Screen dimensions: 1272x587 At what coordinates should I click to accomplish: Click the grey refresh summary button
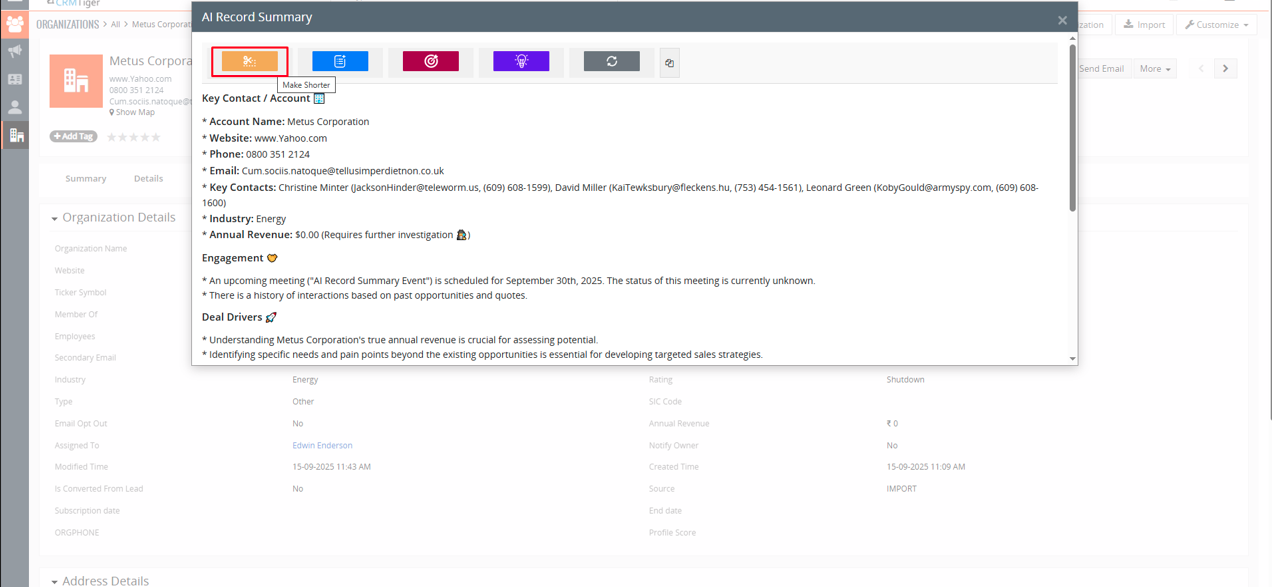612,61
